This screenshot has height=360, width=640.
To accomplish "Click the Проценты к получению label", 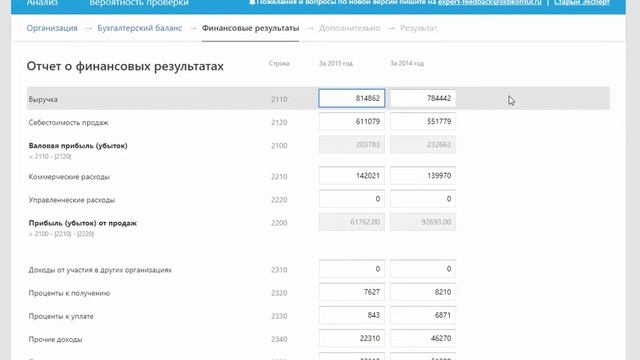I will (x=69, y=293).
